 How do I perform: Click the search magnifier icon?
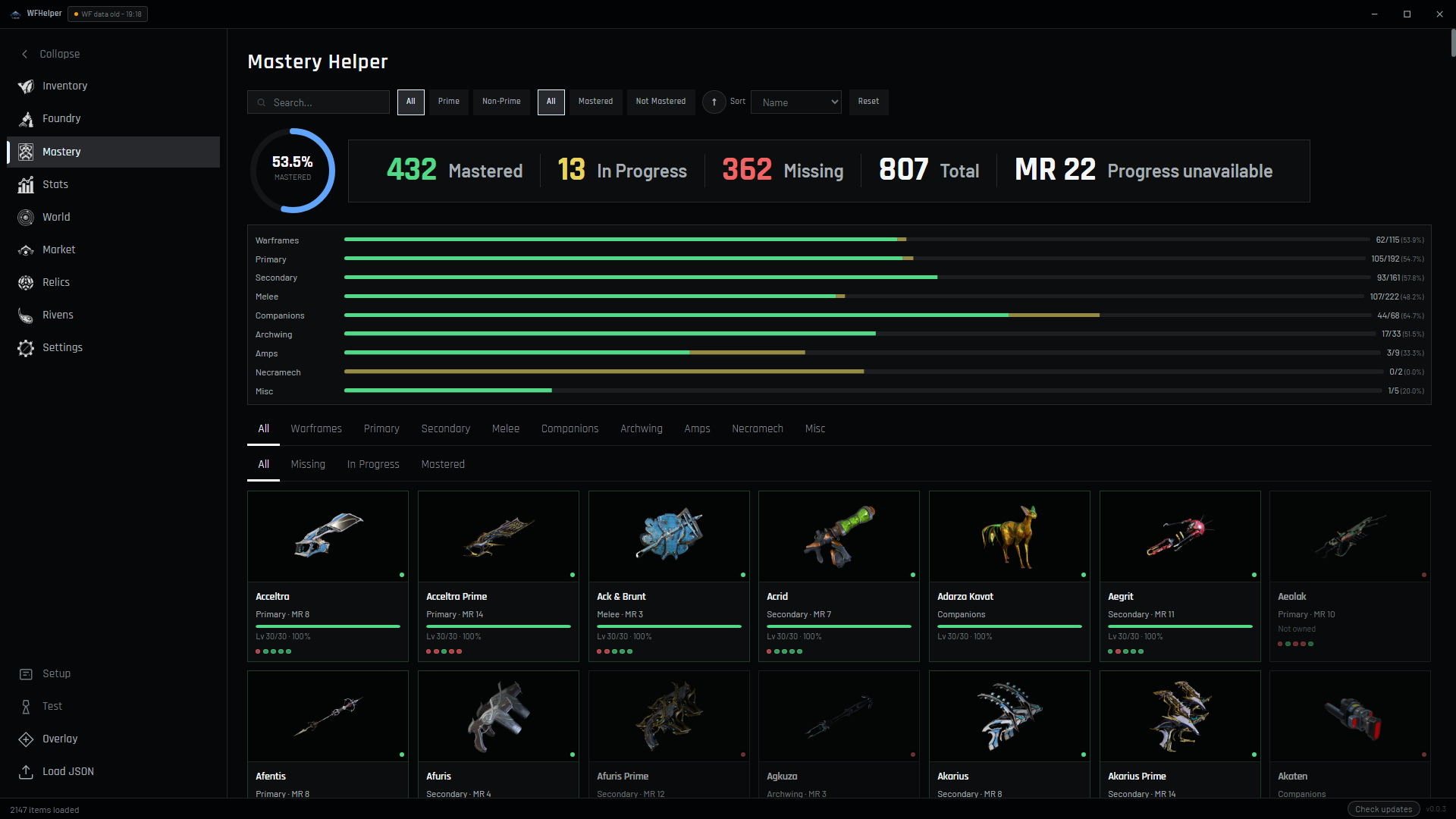[x=261, y=102]
